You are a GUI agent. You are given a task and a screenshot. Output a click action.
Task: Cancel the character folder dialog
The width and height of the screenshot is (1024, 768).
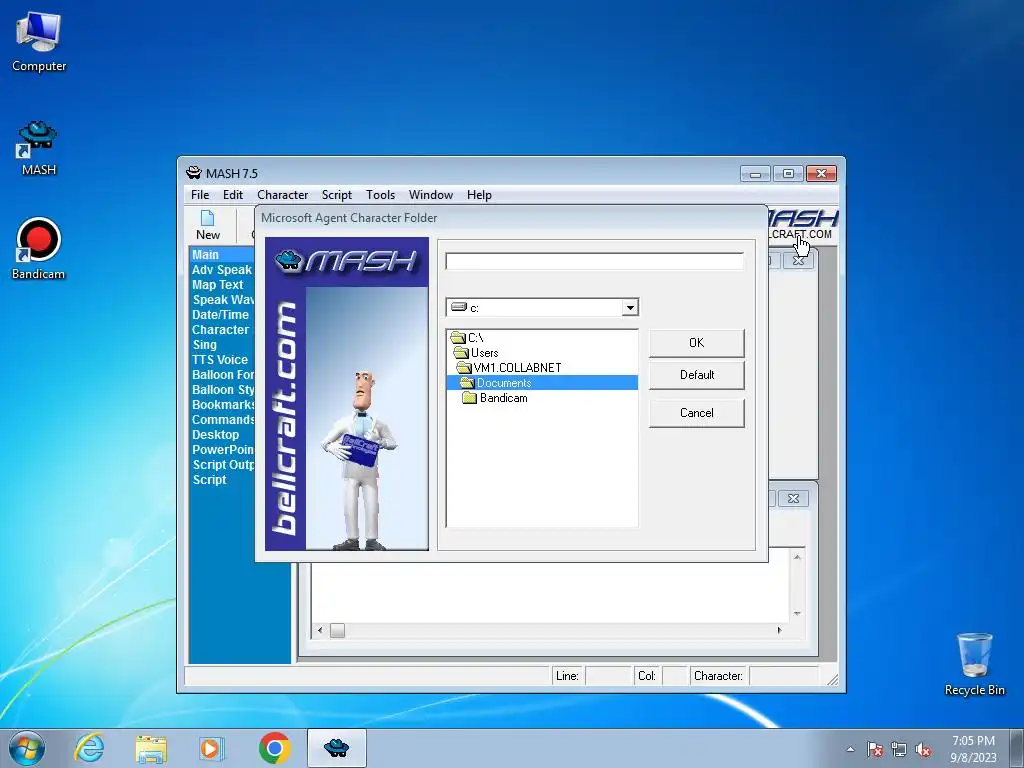[x=697, y=413]
